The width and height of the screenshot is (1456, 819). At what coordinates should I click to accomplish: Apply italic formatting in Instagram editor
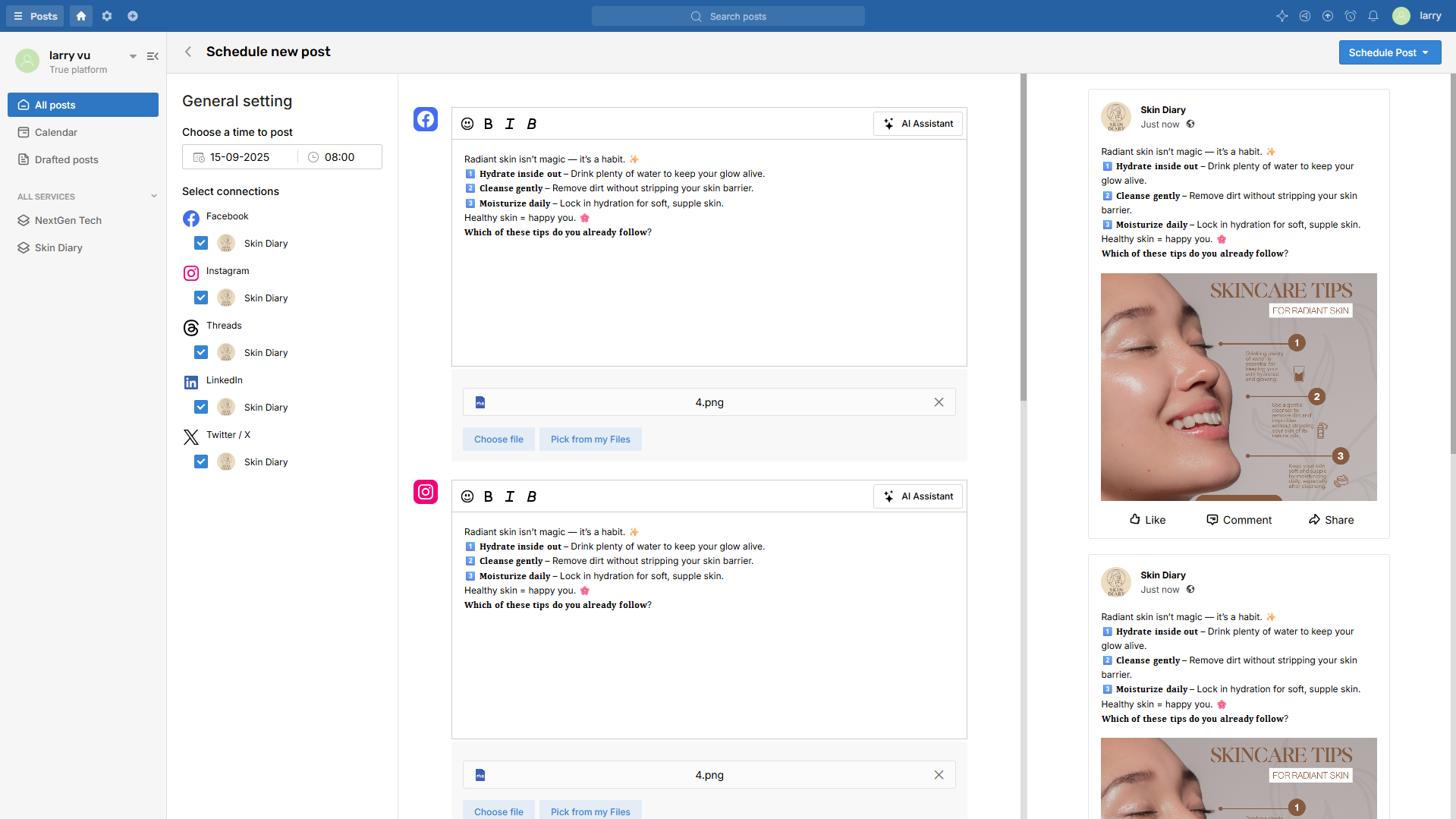click(509, 496)
